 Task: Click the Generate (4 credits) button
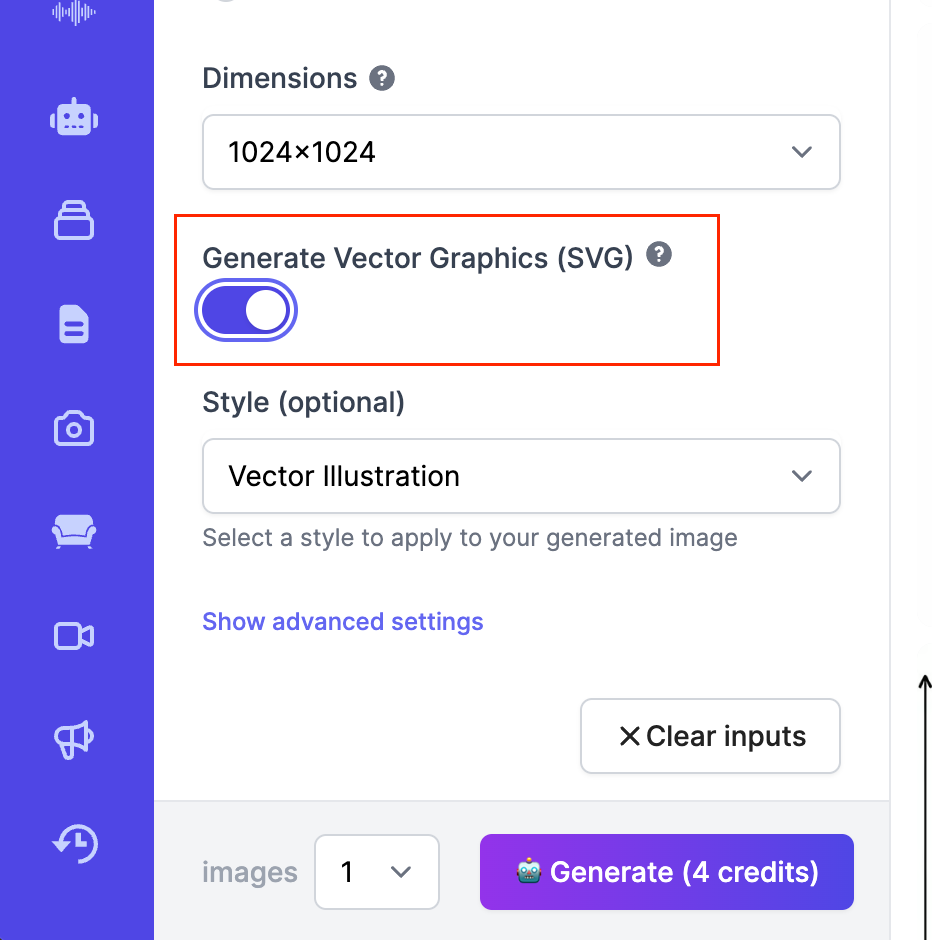[666, 872]
